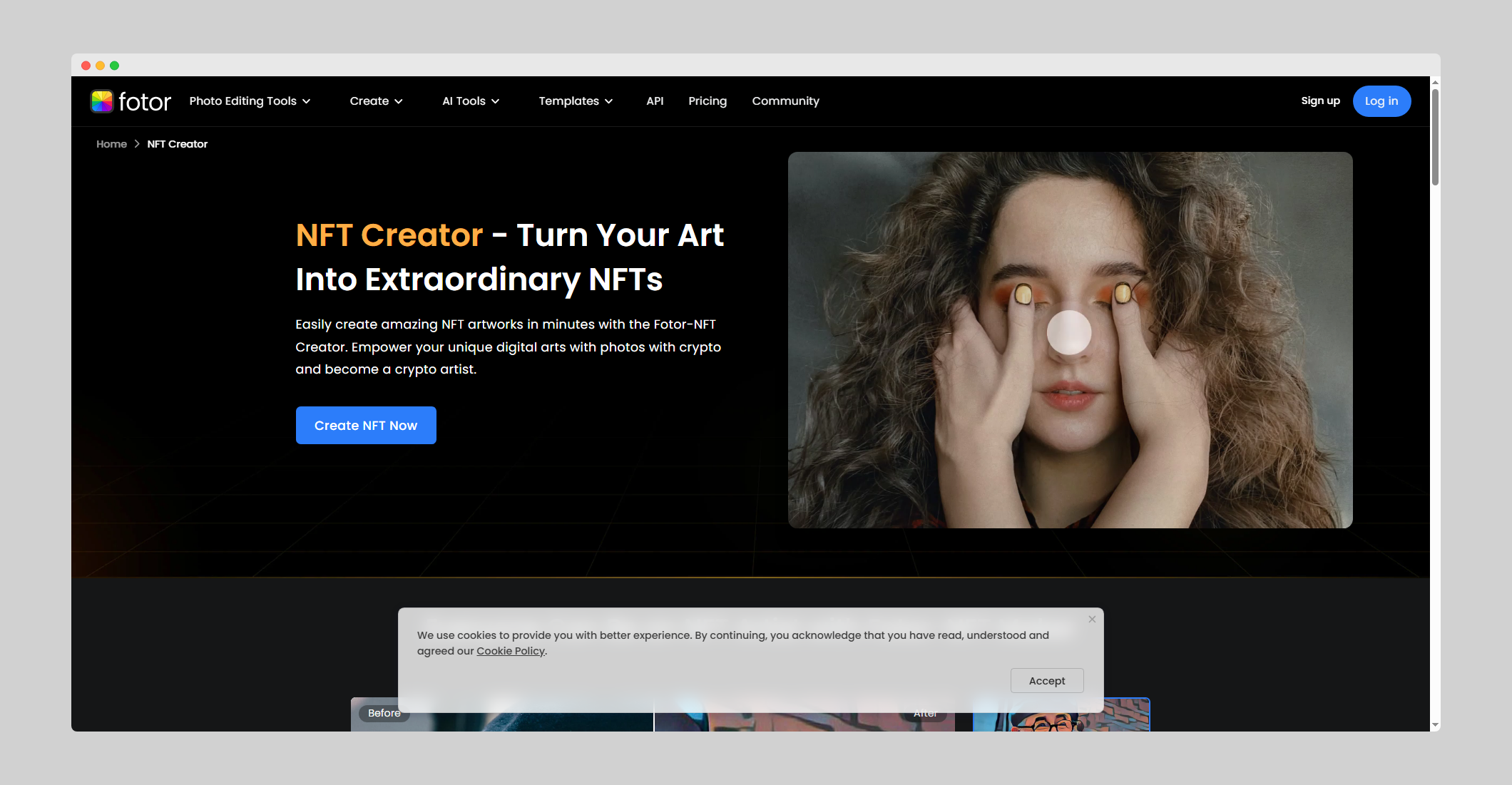Click the Fotor colorful logo icon
Screen dimensions: 1512x785
[102, 101]
